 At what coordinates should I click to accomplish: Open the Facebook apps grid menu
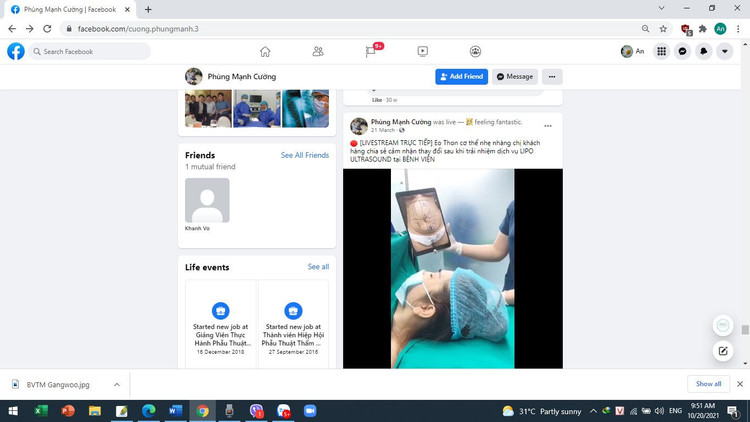pyautogui.click(x=662, y=51)
